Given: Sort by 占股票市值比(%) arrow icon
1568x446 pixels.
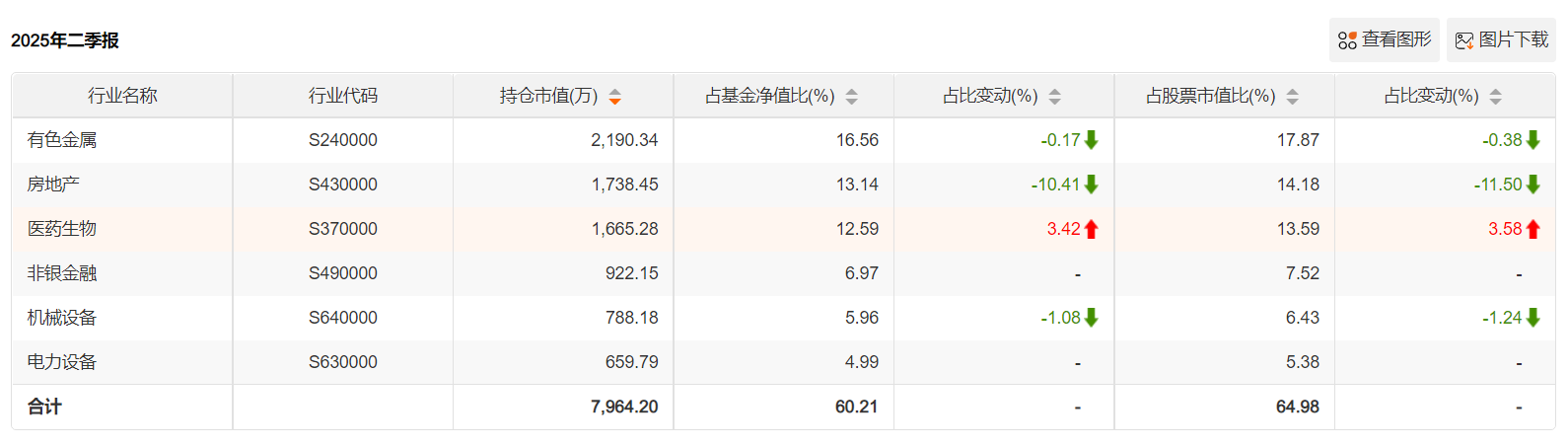Looking at the screenshot, I should coord(1293,97).
